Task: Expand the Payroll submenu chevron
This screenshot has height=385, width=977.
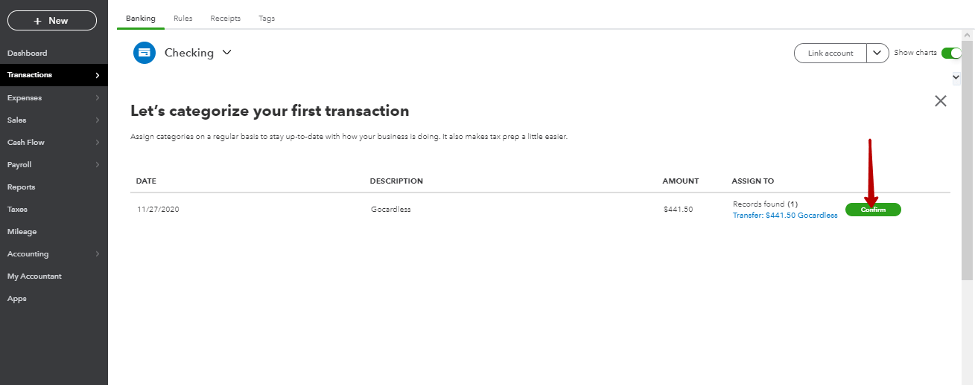Action: tap(97, 164)
